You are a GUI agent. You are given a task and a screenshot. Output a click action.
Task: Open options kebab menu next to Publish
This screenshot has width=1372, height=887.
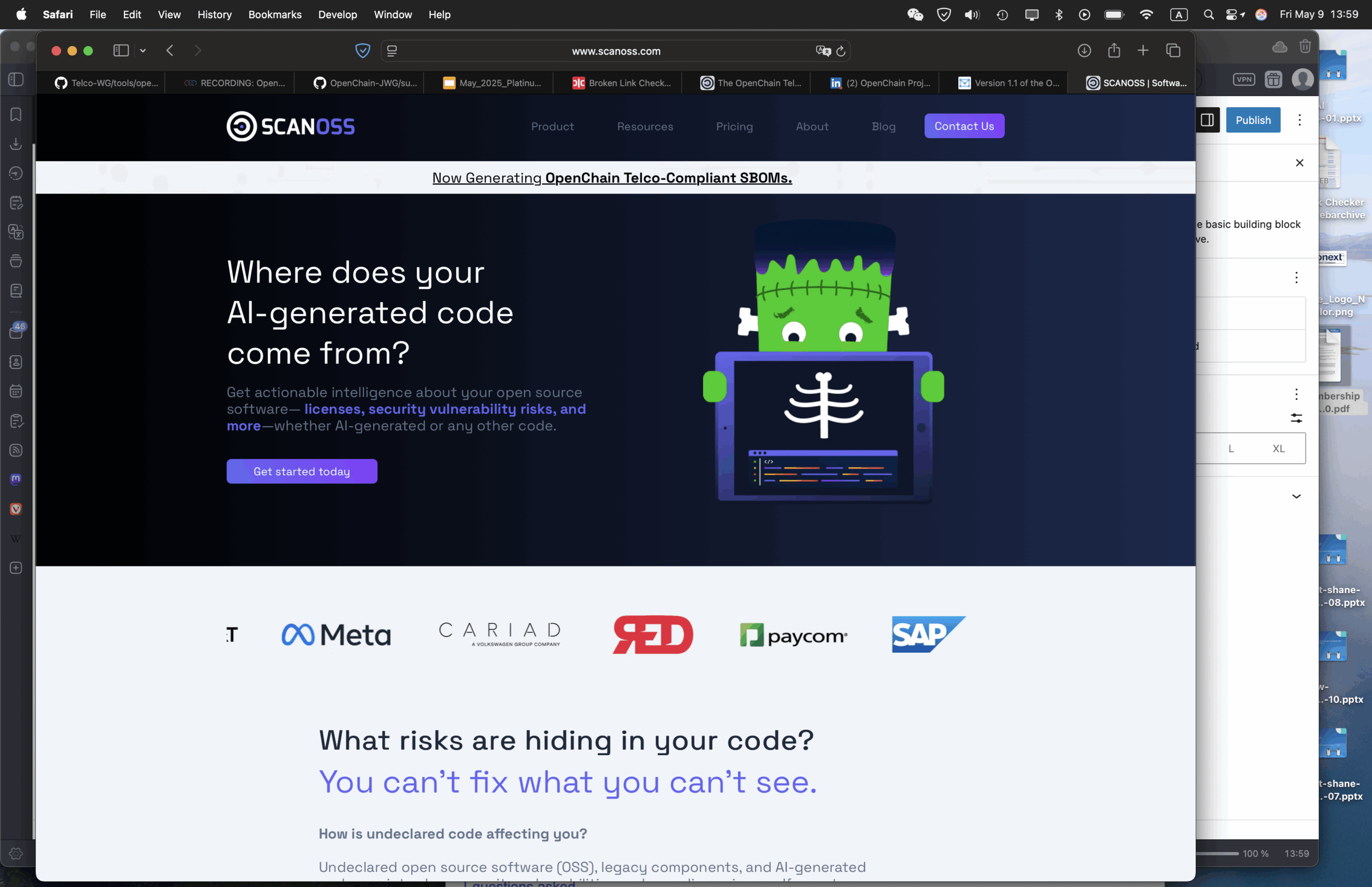[1299, 120]
